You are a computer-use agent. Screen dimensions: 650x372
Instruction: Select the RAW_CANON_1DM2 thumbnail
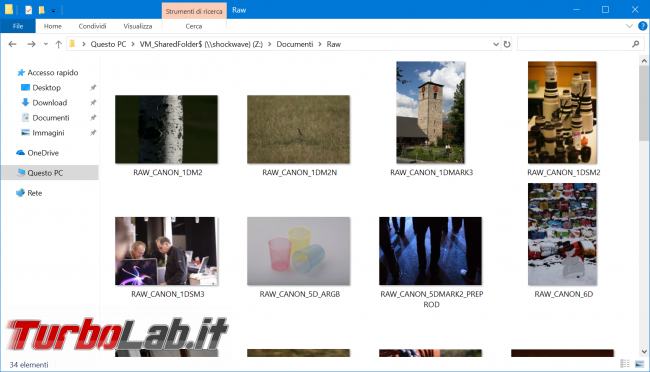coord(166,129)
